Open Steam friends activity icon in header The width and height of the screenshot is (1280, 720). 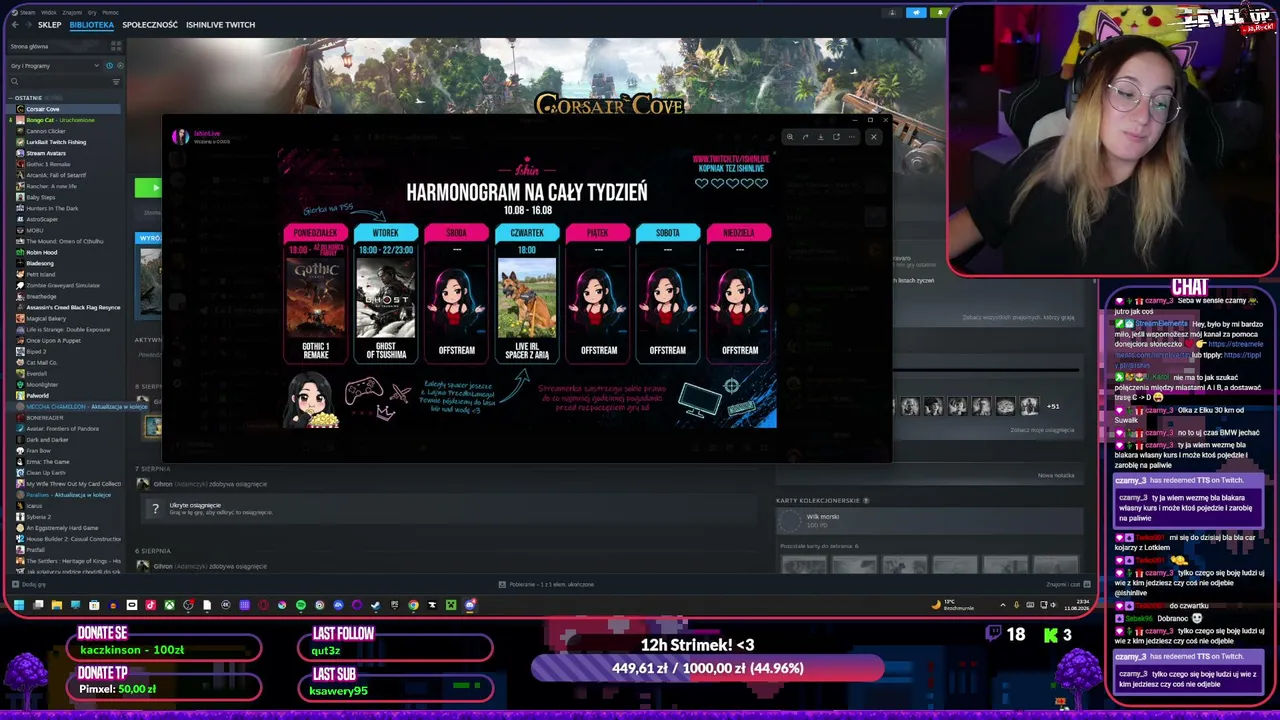pyautogui.click(x=892, y=13)
